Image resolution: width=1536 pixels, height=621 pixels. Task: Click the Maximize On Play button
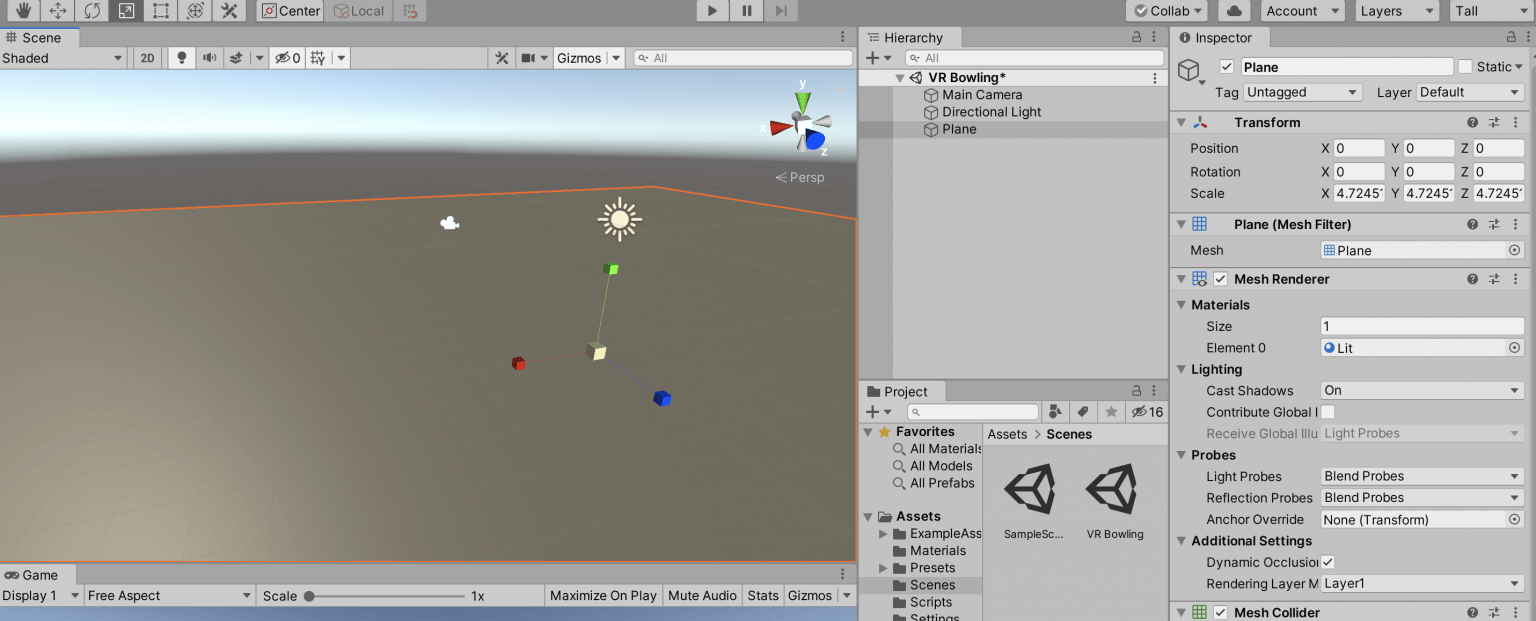[x=603, y=595]
